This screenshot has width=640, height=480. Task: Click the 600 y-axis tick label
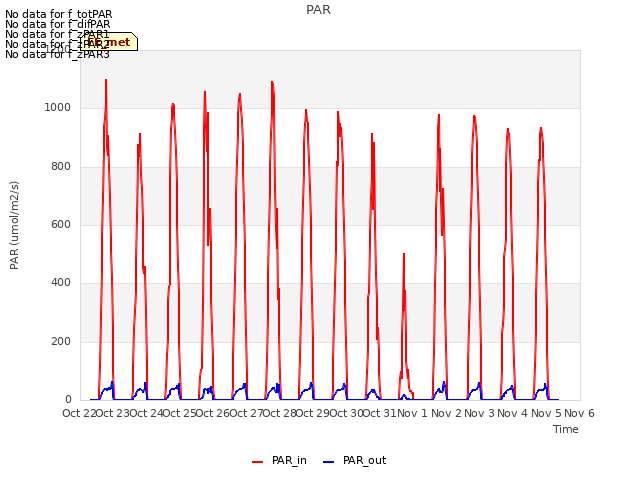click(61, 224)
